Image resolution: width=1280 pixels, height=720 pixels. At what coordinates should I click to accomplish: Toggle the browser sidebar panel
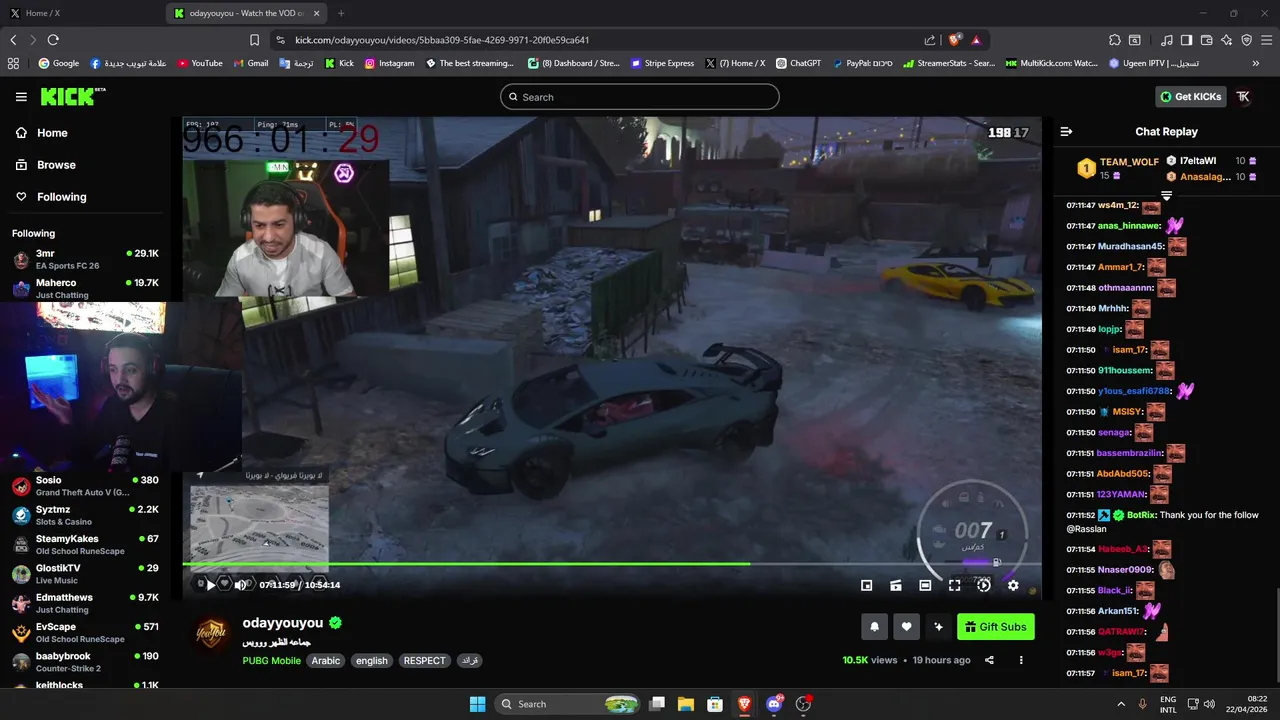(1186, 40)
